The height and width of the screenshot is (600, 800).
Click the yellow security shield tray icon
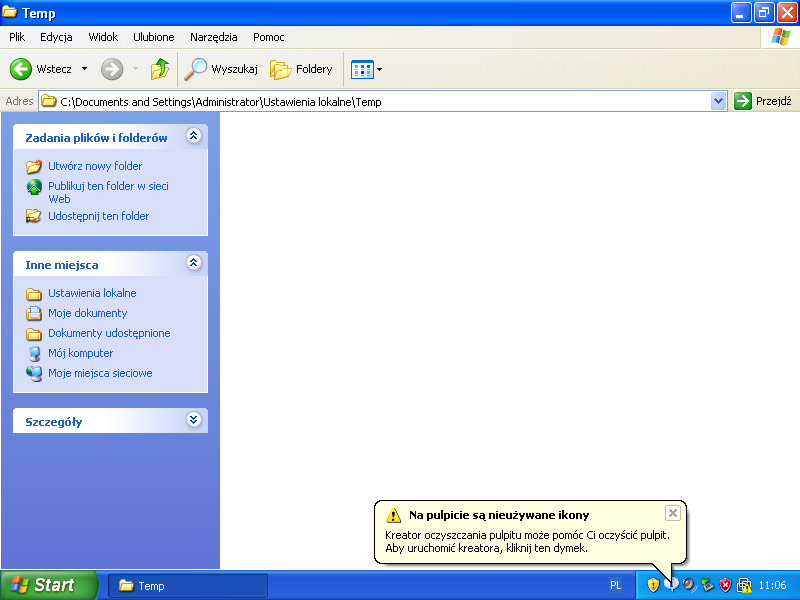(653, 585)
